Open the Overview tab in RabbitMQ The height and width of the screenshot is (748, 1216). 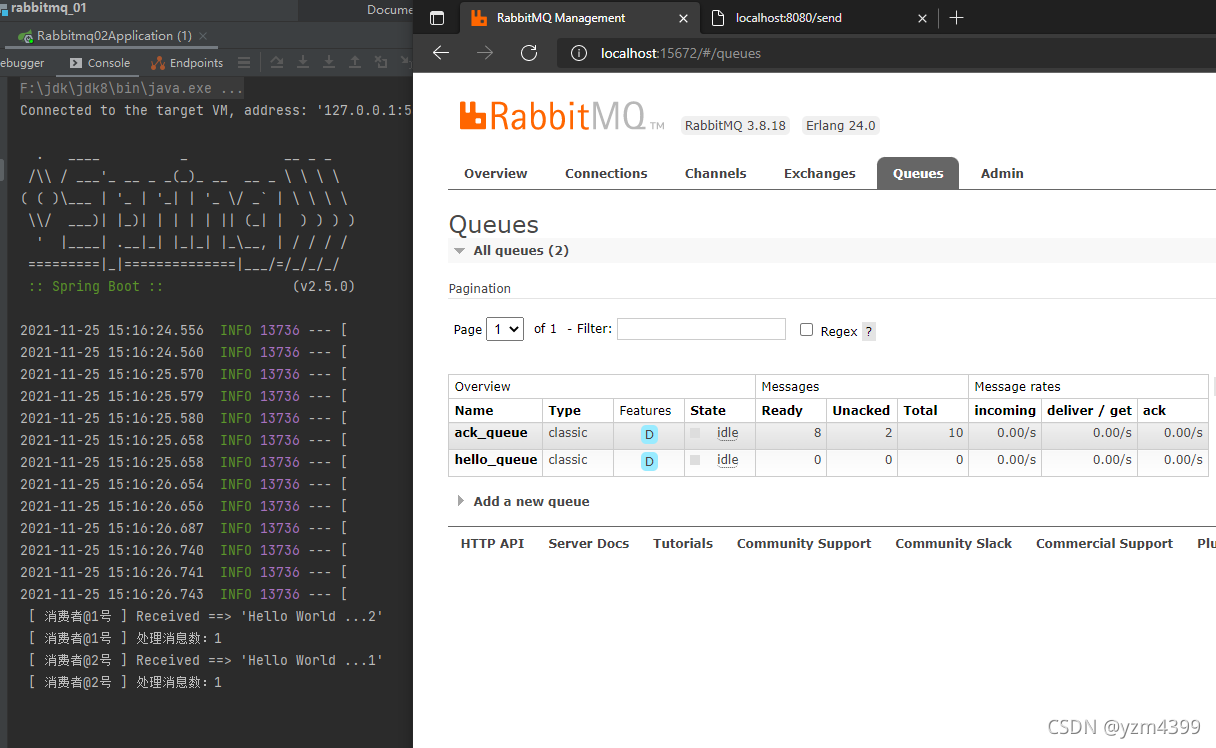click(x=495, y=173)
